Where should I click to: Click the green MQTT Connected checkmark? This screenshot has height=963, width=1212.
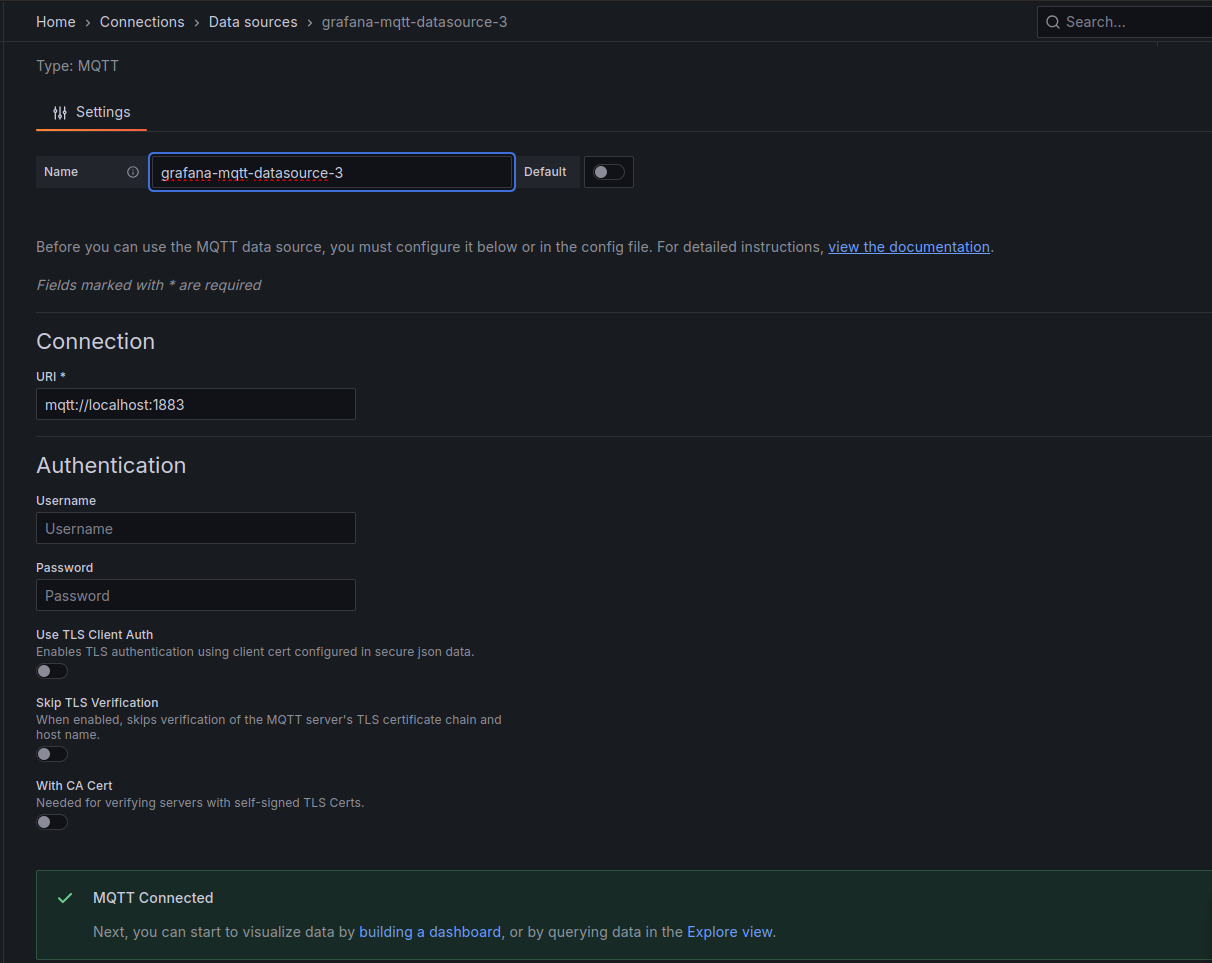pyautogui.click(x=65, y=898)
